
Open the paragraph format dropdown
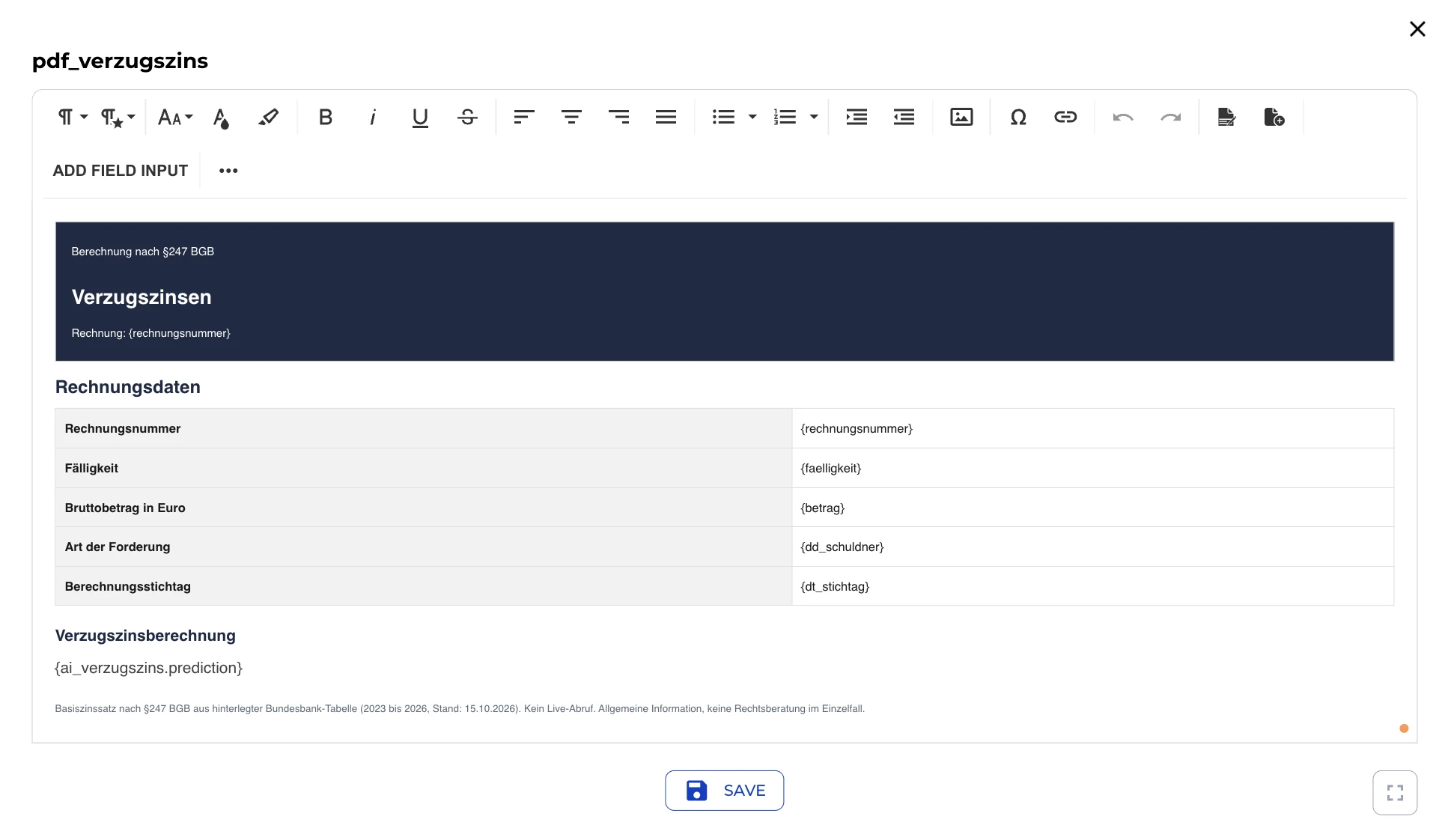(73, 117)
